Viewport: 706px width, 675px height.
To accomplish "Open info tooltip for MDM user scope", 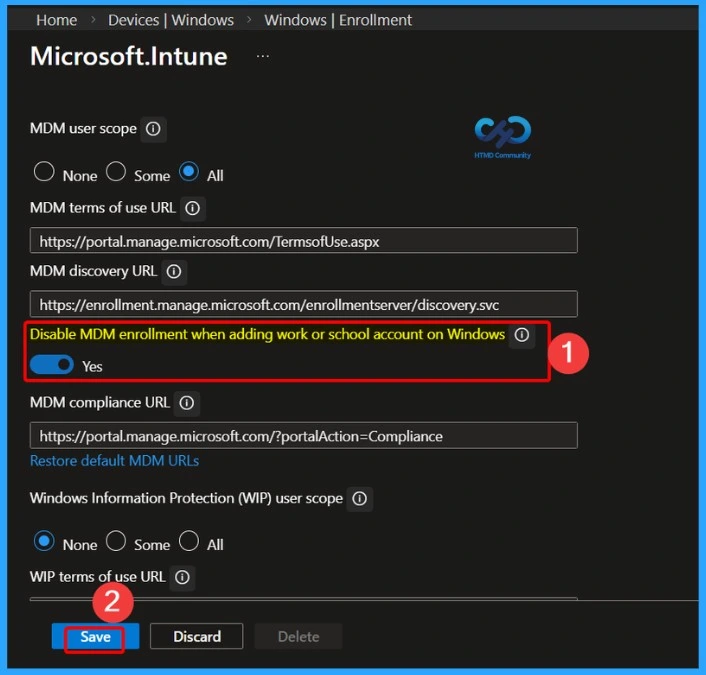I will (153, 129).
